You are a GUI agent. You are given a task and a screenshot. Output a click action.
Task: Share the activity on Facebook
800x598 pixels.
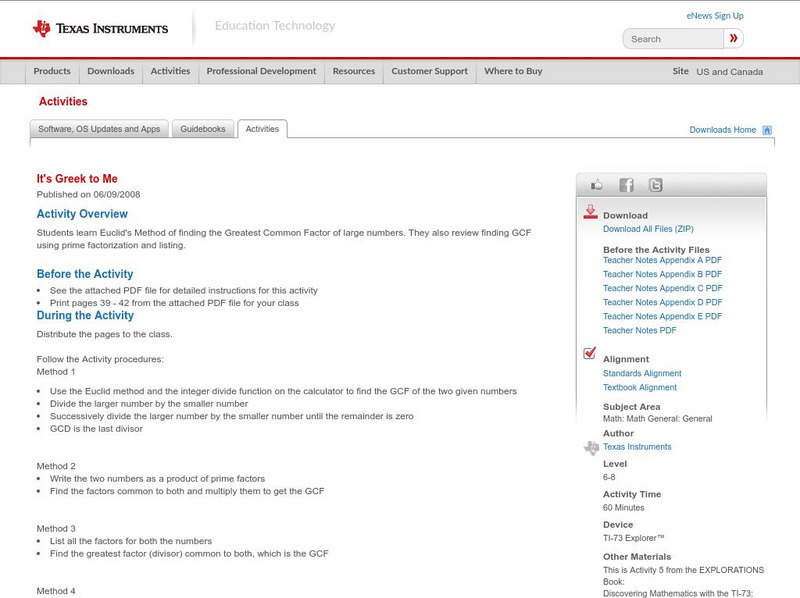[x=626, y=185]
